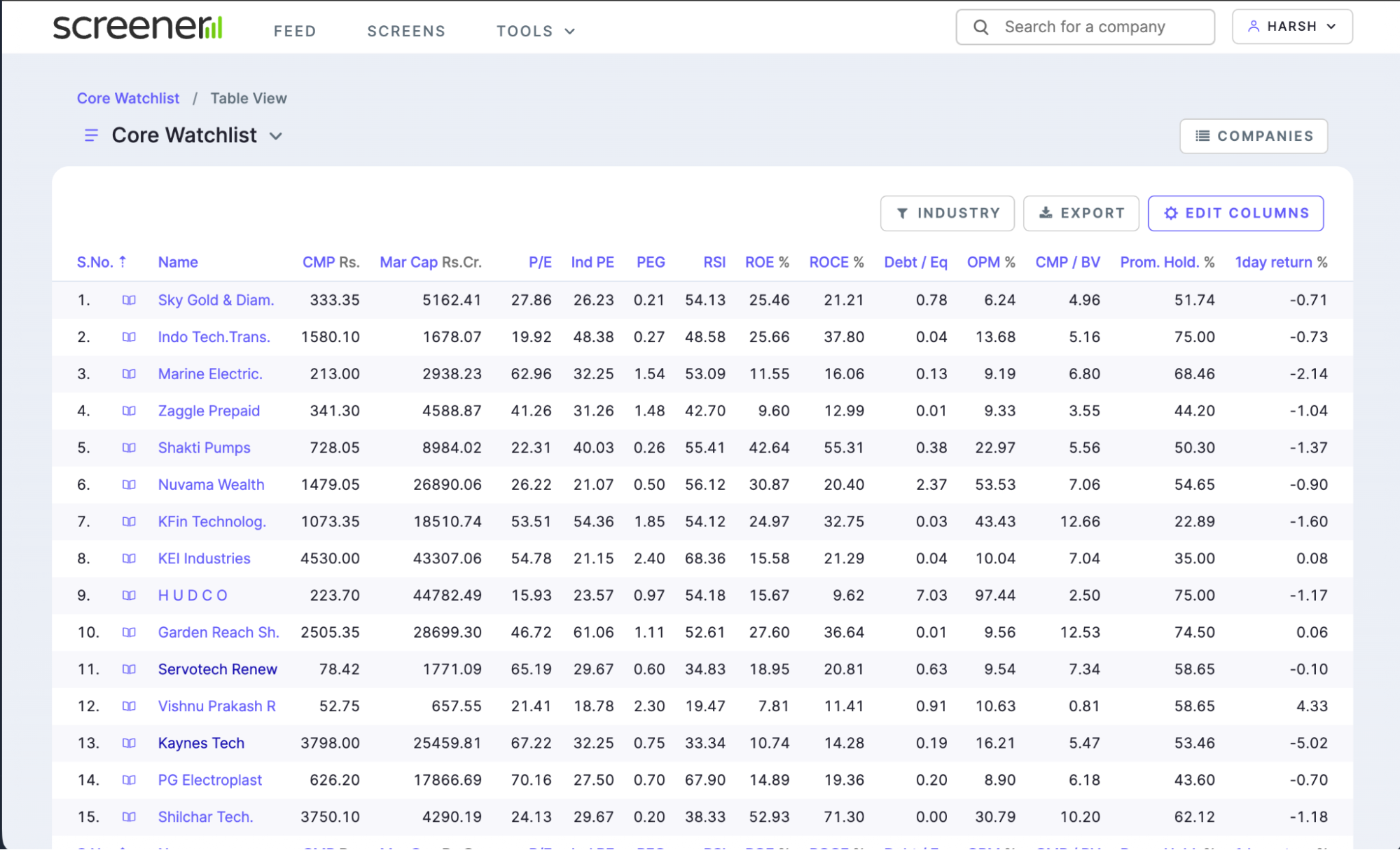Switch to the FEED section
This screenshot has width=1400, height=850.
click(x=295, y=31)
